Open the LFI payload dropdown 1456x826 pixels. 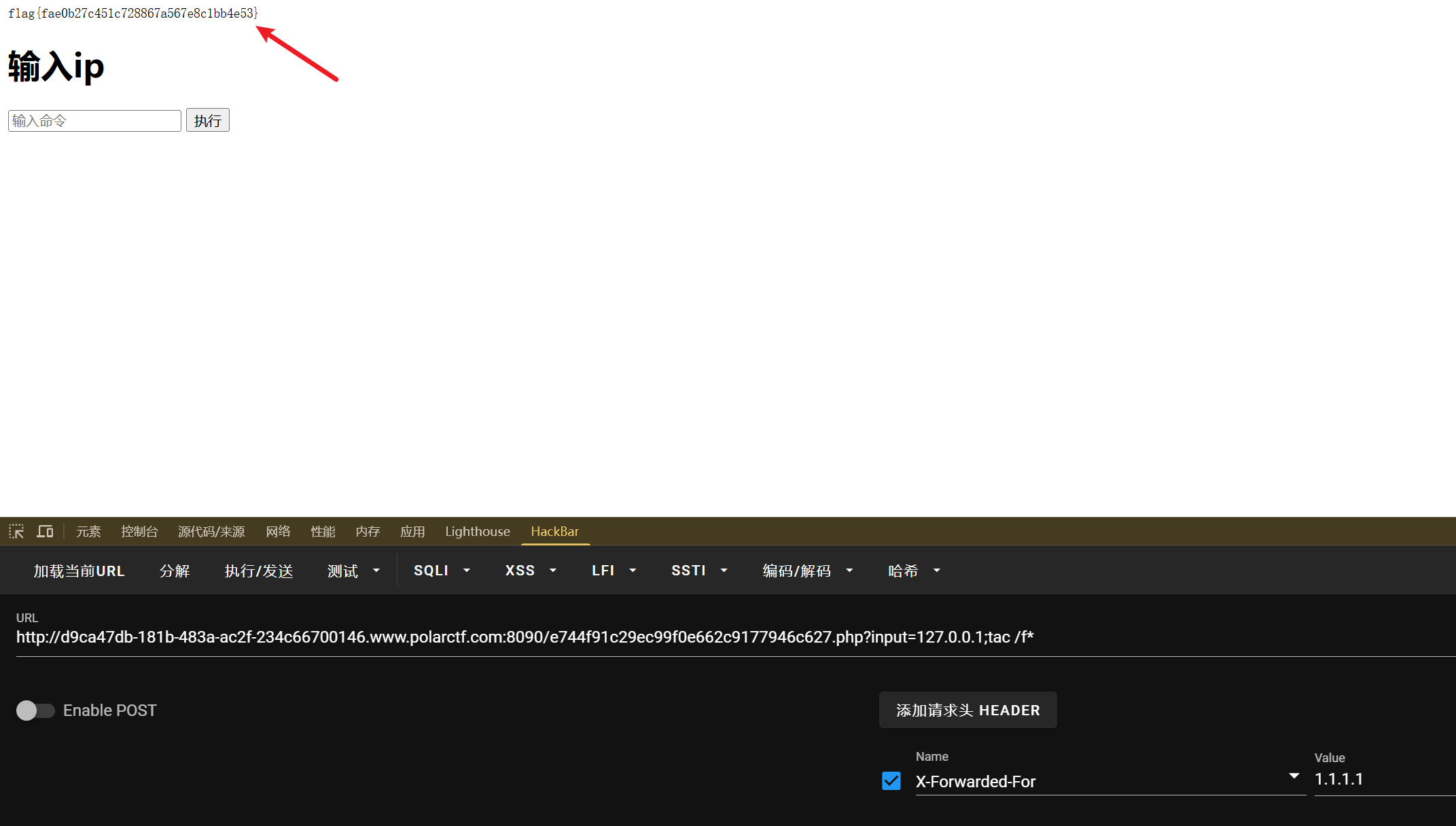click(x=612, y=571)
